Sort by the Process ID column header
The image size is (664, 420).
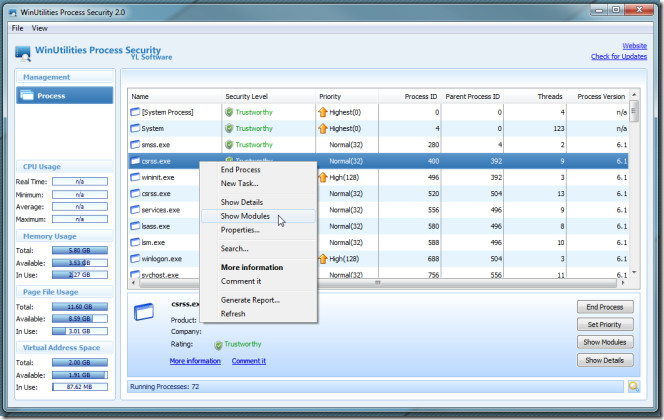(x=409, y=97)
